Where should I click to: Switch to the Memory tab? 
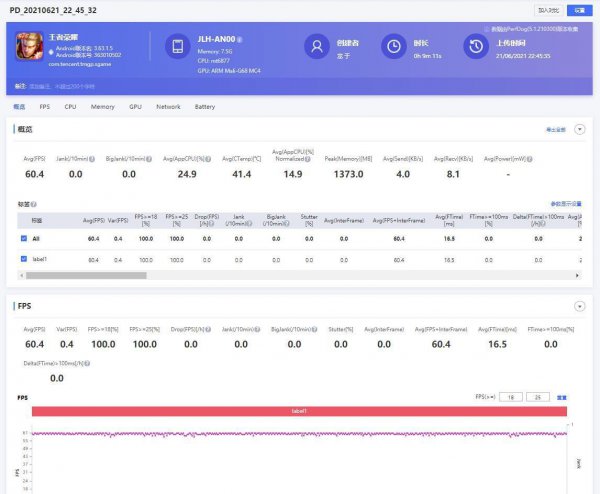pos(102,106)
